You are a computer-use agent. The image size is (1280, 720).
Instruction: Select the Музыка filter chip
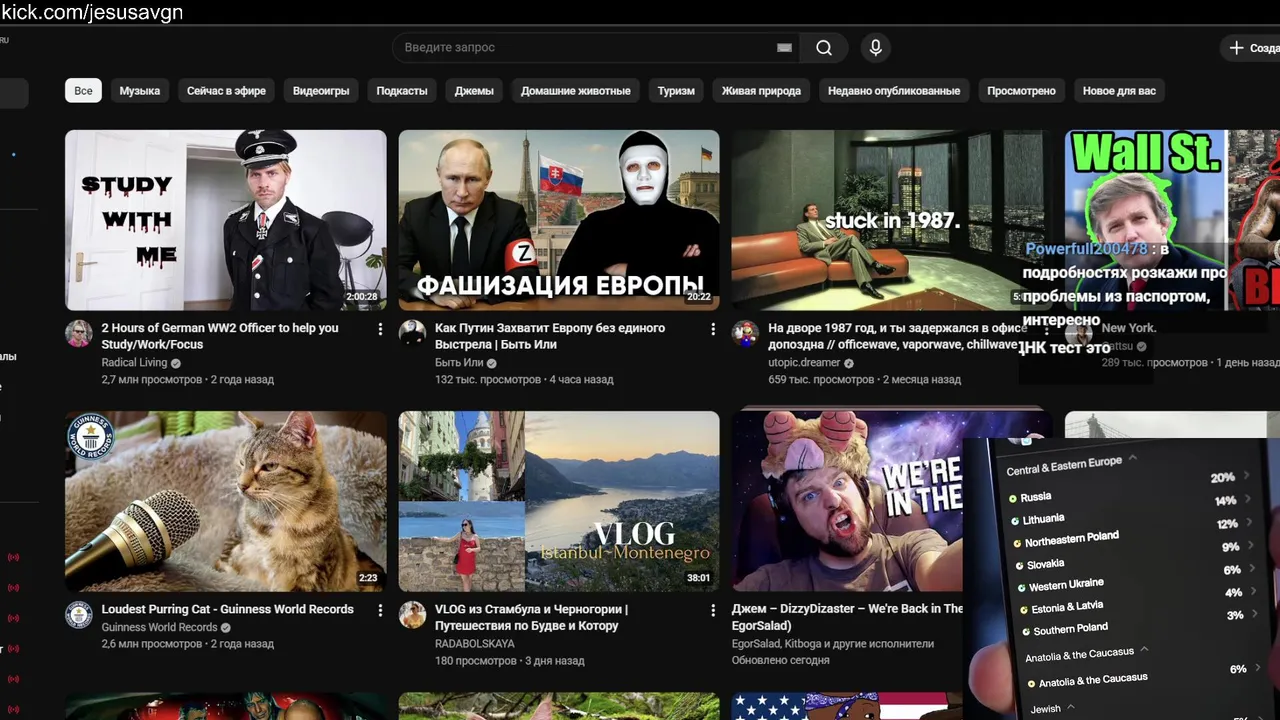140,91
